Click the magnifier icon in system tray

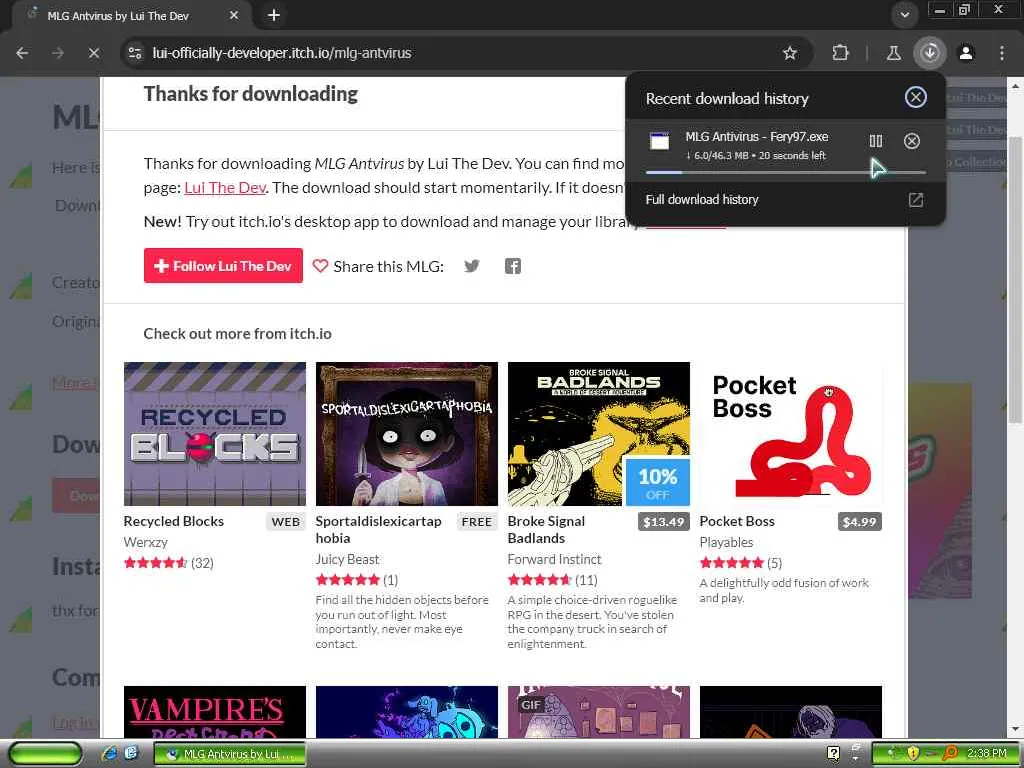tap(950, 754)
